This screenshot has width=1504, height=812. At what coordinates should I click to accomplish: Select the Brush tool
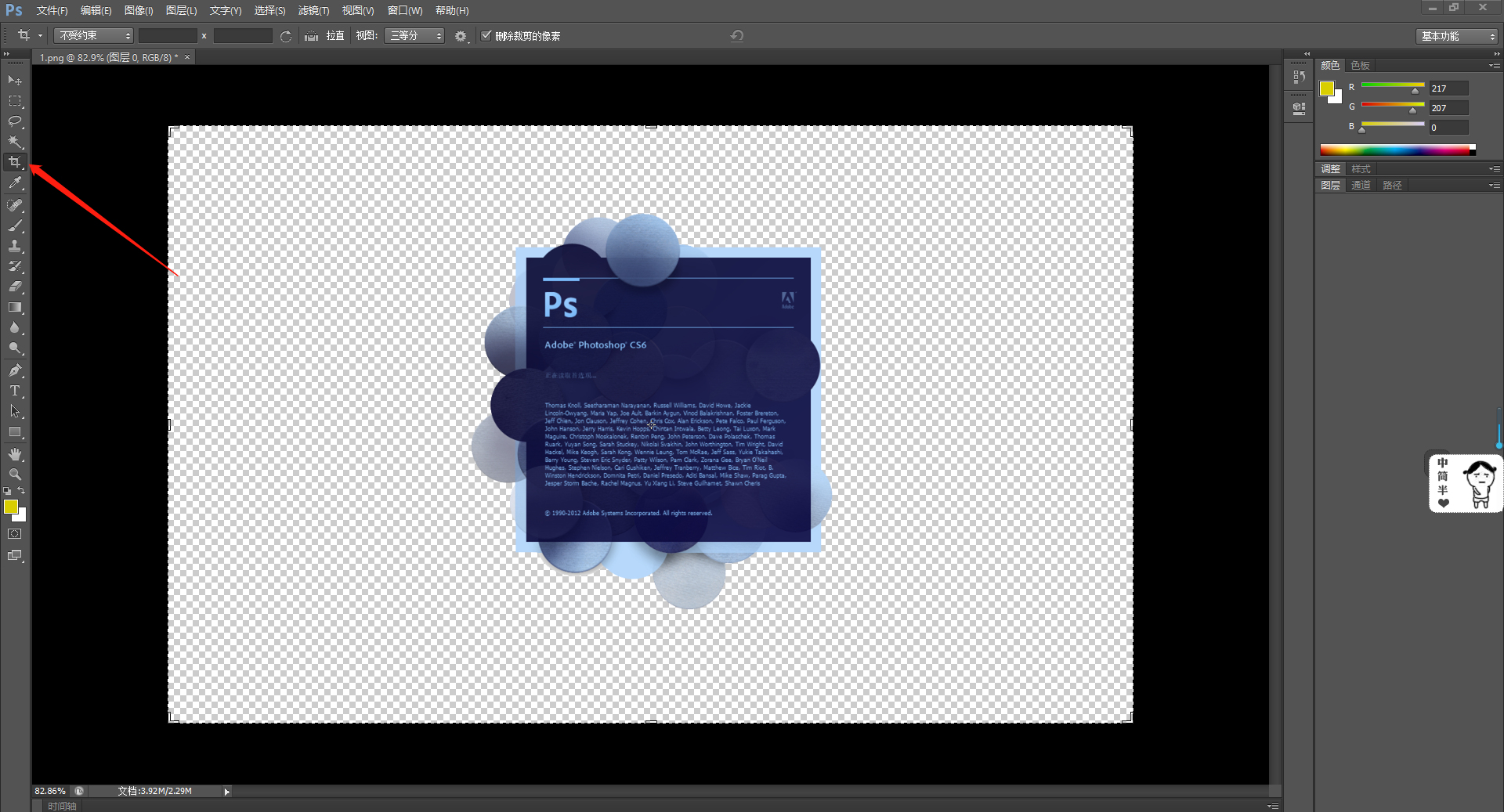[x=15, y=226]
